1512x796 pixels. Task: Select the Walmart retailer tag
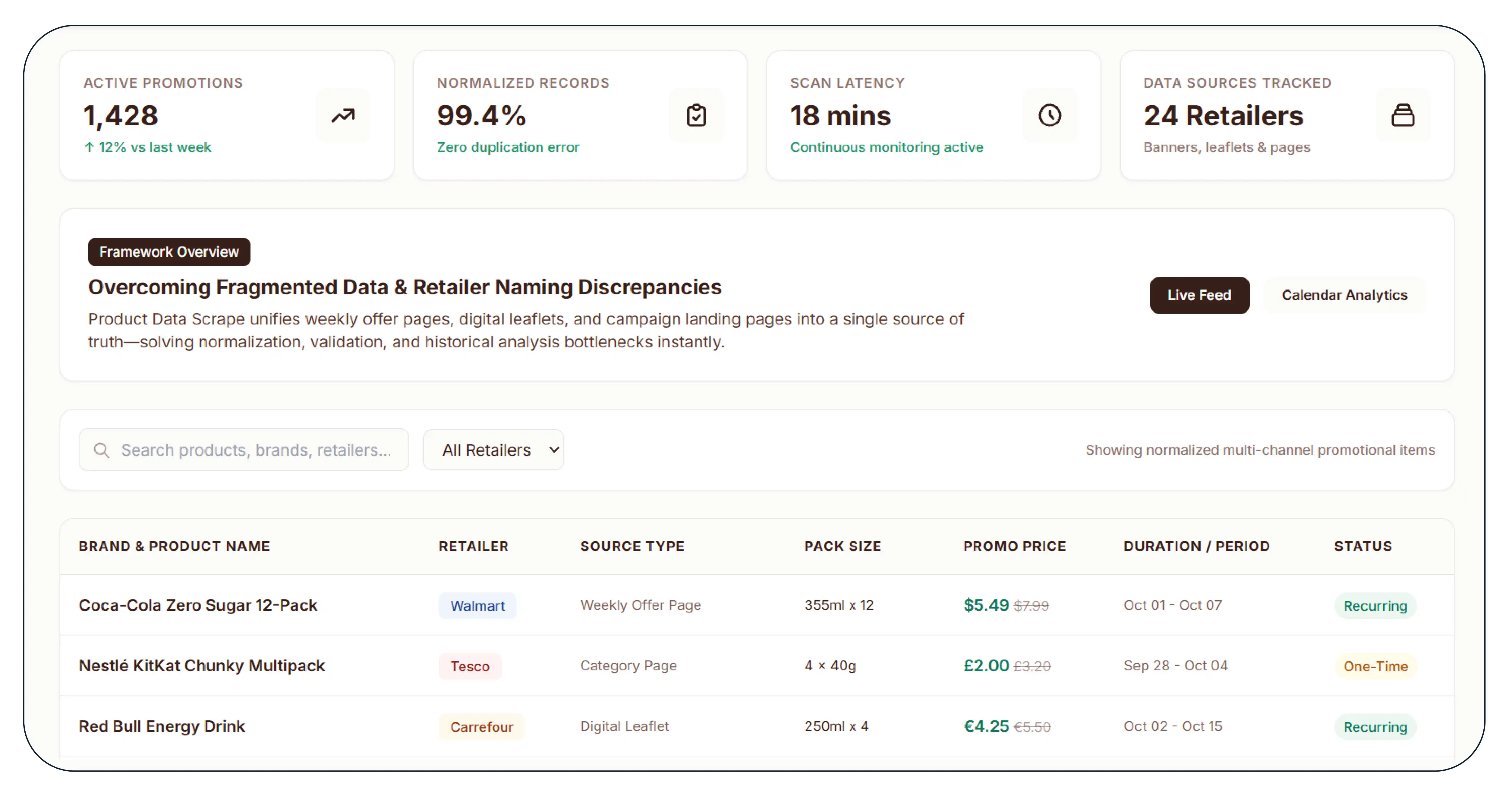pos(477,606)
